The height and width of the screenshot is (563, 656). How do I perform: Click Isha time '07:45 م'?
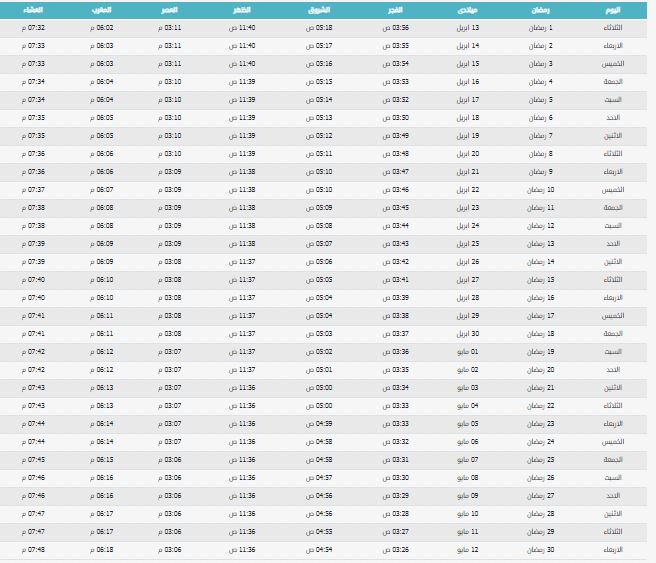coord(33,460)
